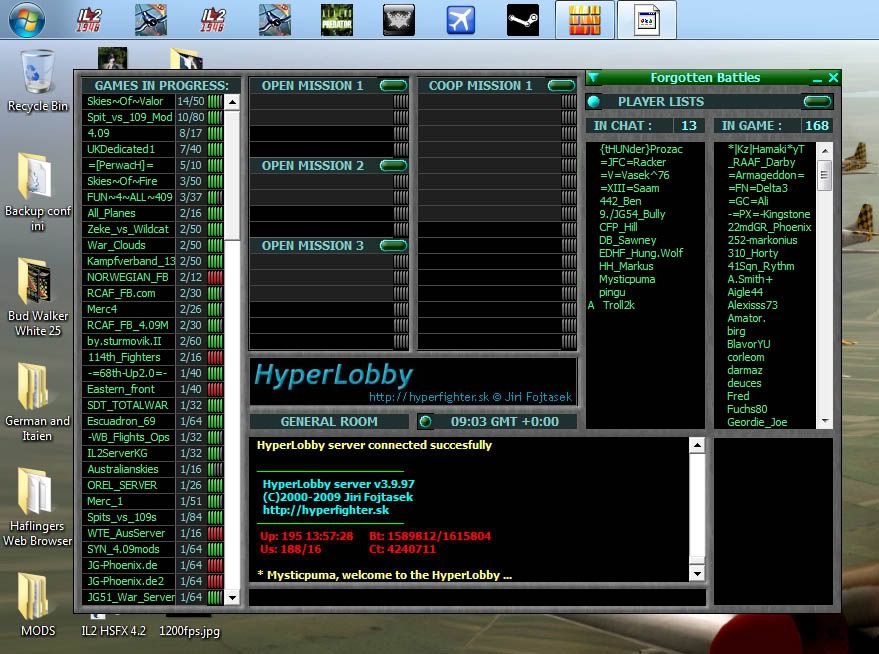This screenshot has height=654, width=879.
Task: Open the http://hyperfighter.sk link in chat
Action: click(326, 510)
